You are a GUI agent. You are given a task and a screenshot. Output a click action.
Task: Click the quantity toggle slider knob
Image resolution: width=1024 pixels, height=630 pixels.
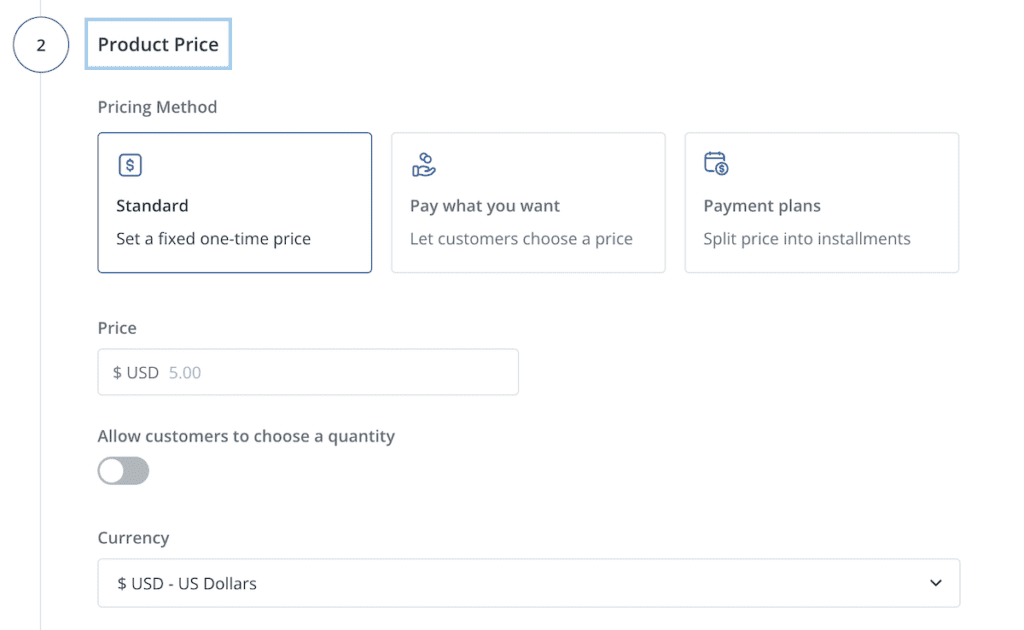[x=113, y=470]
